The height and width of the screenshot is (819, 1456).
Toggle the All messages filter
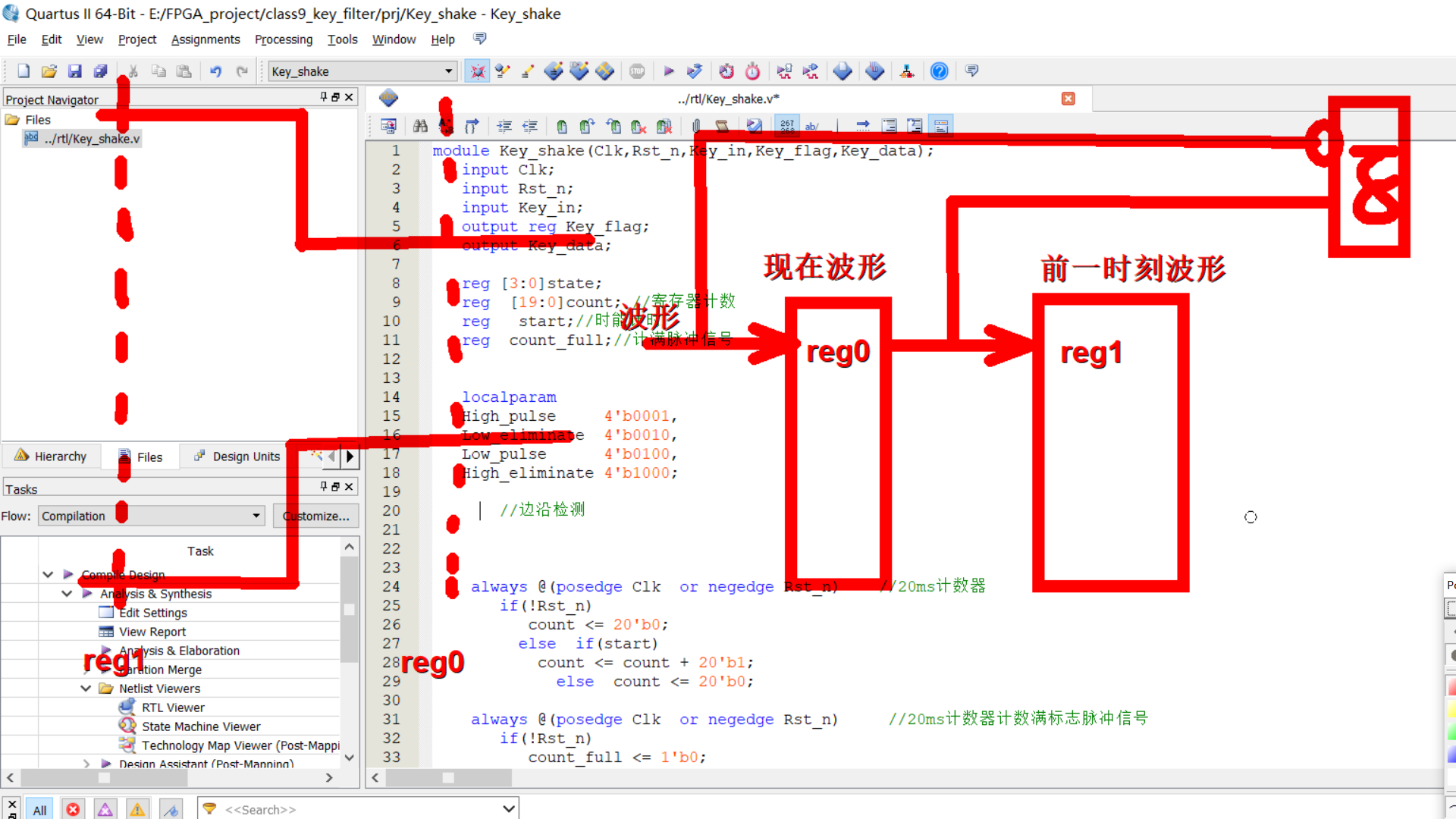click(39, 810)
